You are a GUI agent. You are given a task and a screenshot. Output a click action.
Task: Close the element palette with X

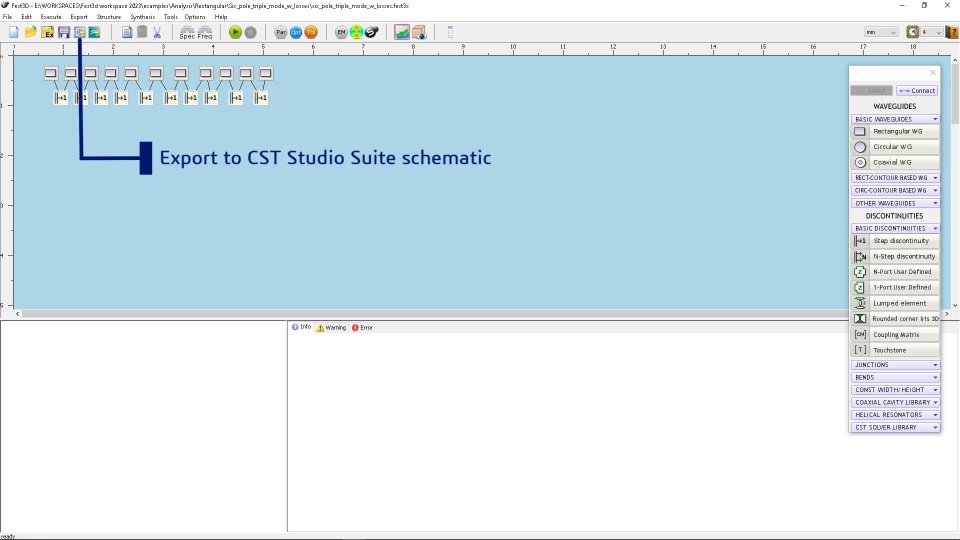click(x=932, y=73)
